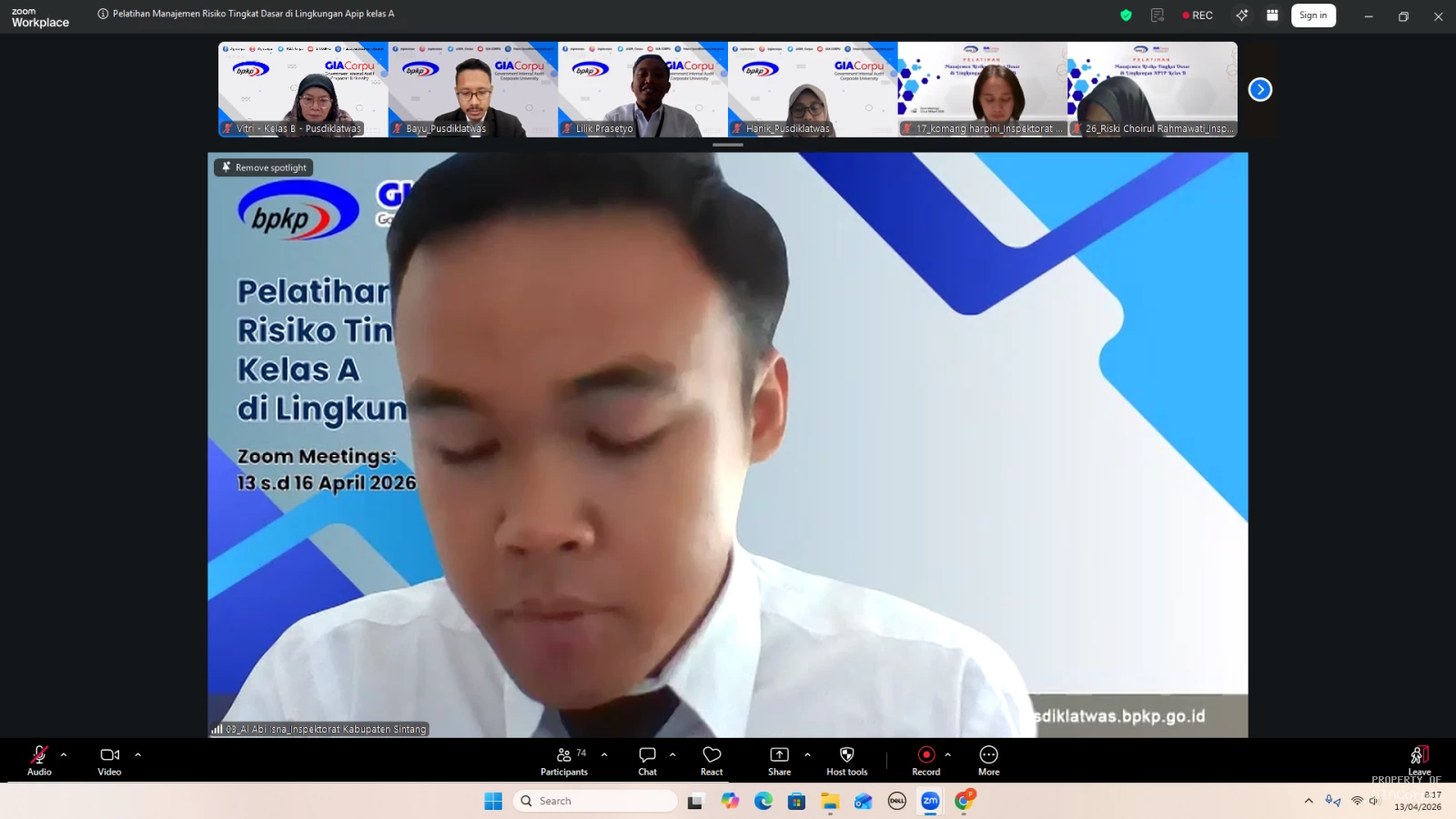
Task: Expand the Audio settings arrow
Action: pos(64,754)
